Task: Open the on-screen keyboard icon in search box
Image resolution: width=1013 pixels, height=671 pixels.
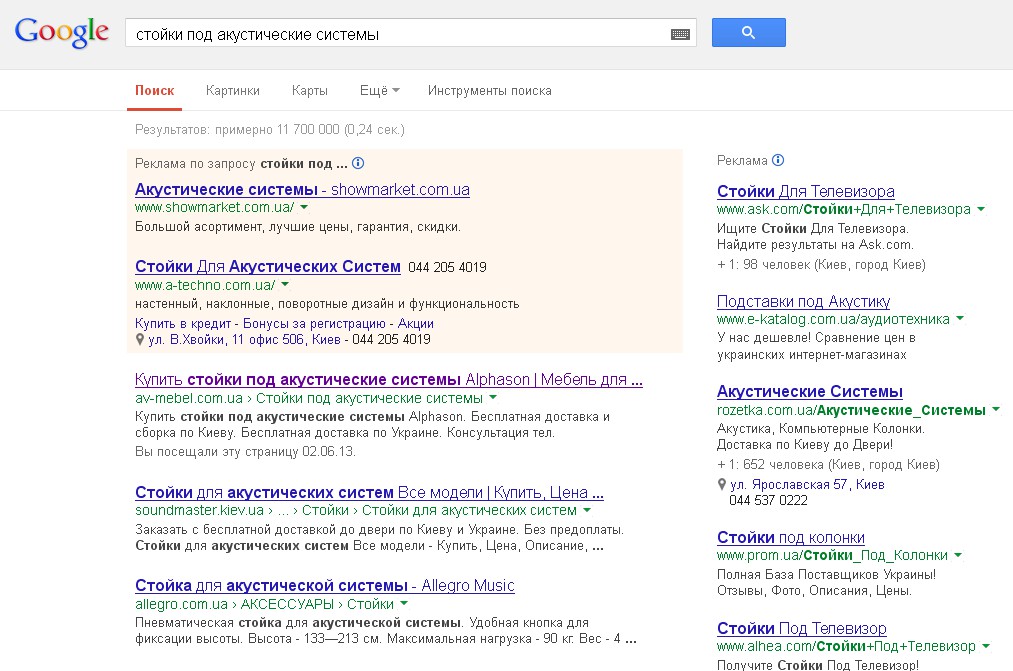Action: tap(680, 34)
